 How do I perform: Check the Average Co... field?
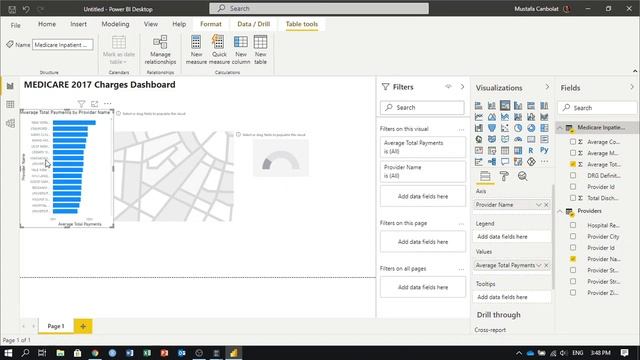573,142
